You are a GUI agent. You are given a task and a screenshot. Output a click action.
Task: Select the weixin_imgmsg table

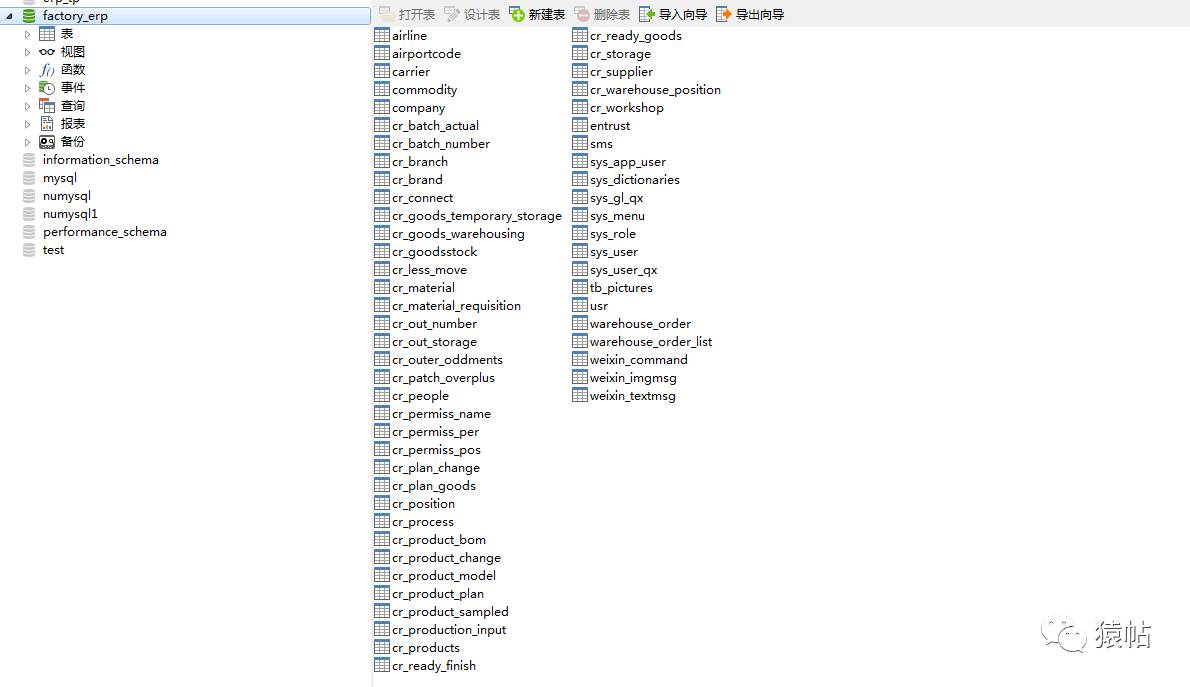(x=633, y=378)
